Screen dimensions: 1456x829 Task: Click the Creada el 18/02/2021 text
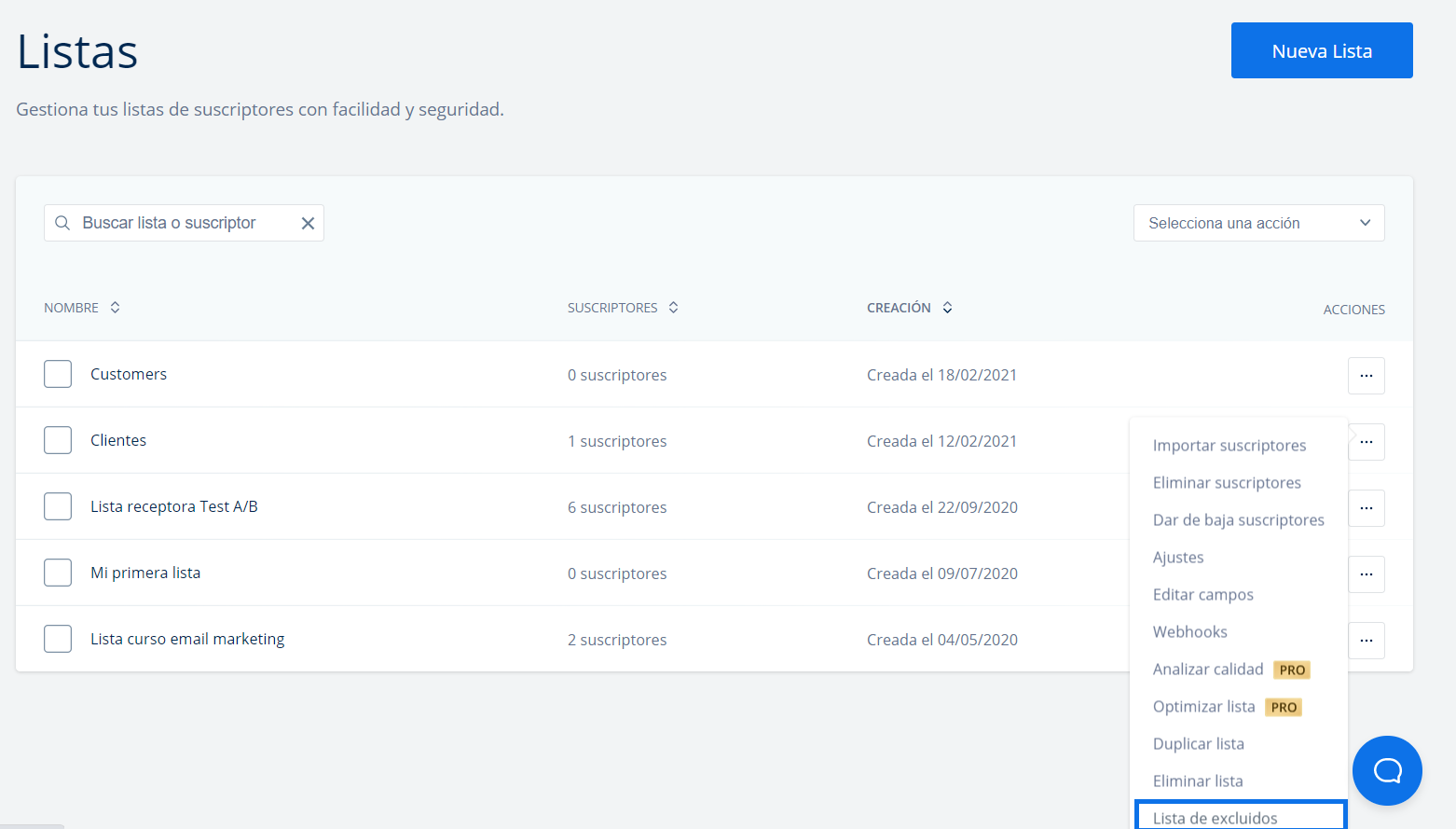[941, 375]
